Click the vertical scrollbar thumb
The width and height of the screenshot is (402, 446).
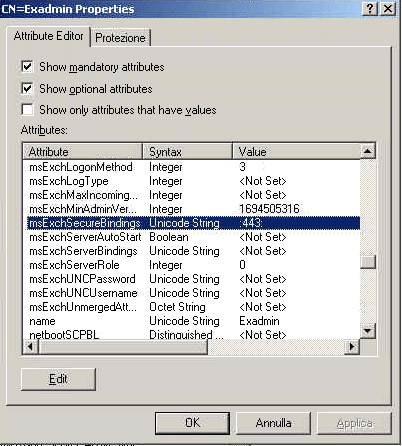click(x=368, y=262)
